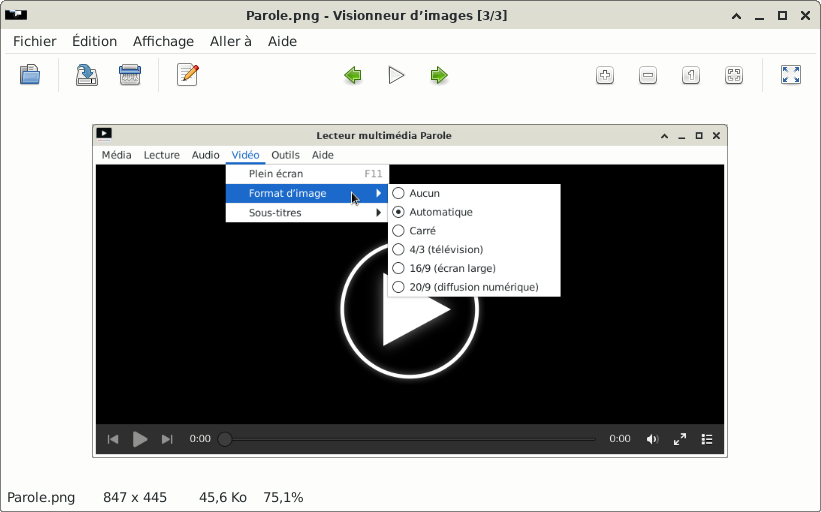821x512 pixels.
Task: Select 20/9 (diffusion numérique) radio option
Action: (398, 287)
